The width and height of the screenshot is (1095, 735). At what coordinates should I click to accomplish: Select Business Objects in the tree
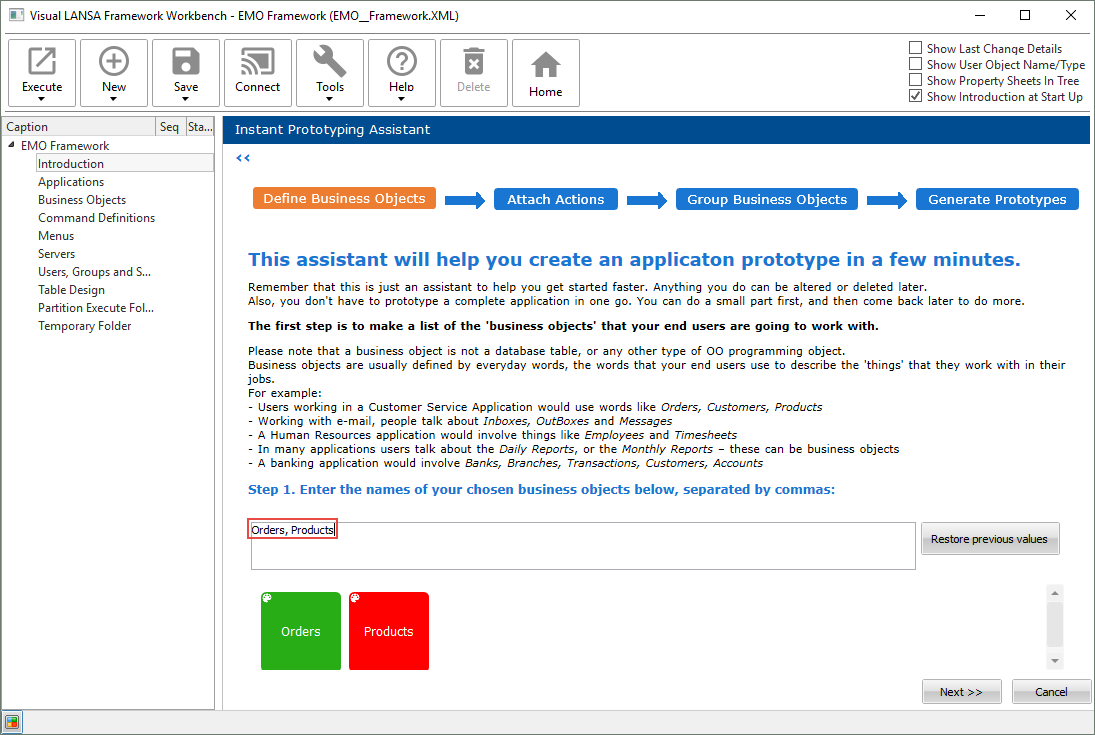pos(82,200)
